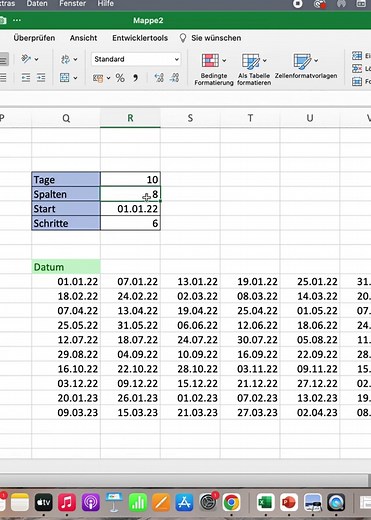Select the cell with value 10

coord(130,179)
